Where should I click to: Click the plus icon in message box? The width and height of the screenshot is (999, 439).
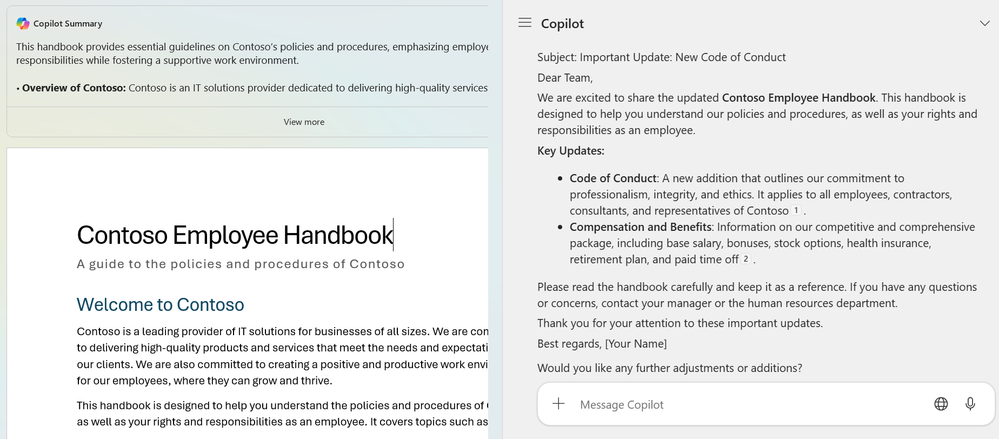558,403
